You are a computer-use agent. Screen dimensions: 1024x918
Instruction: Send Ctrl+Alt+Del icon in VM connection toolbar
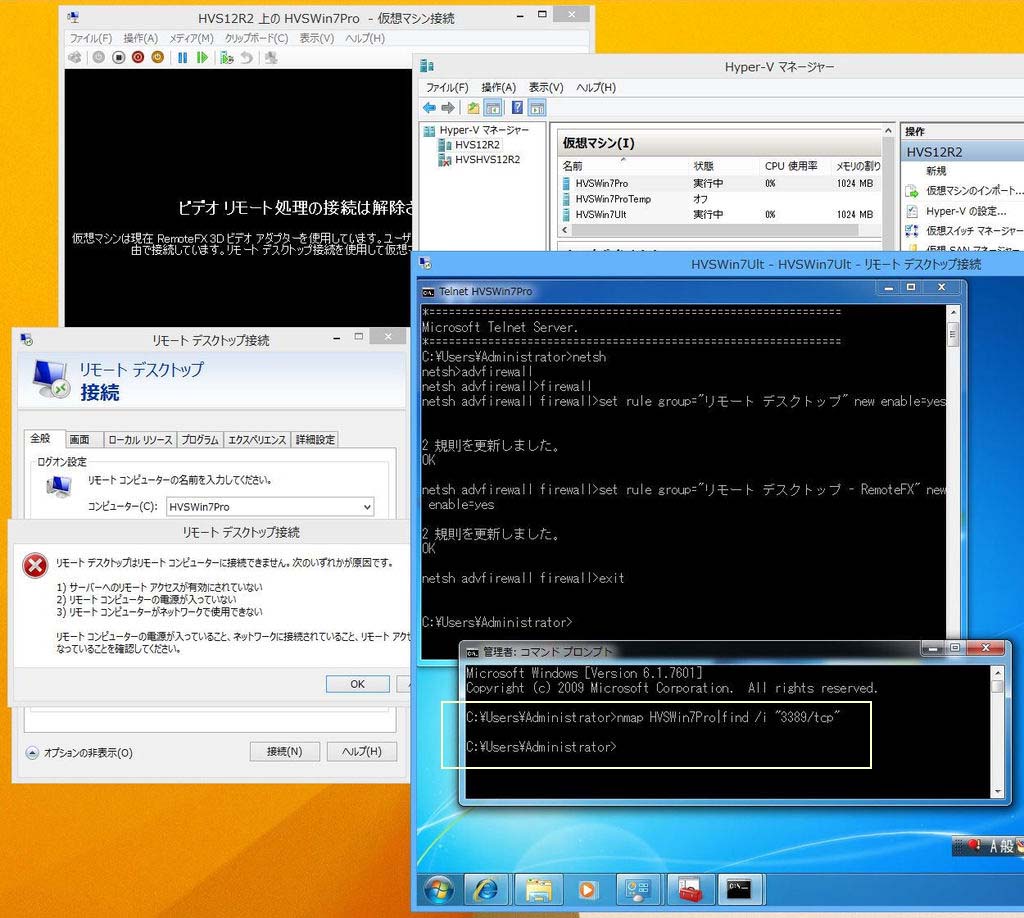pyautogui.click(x=75, y=57)
